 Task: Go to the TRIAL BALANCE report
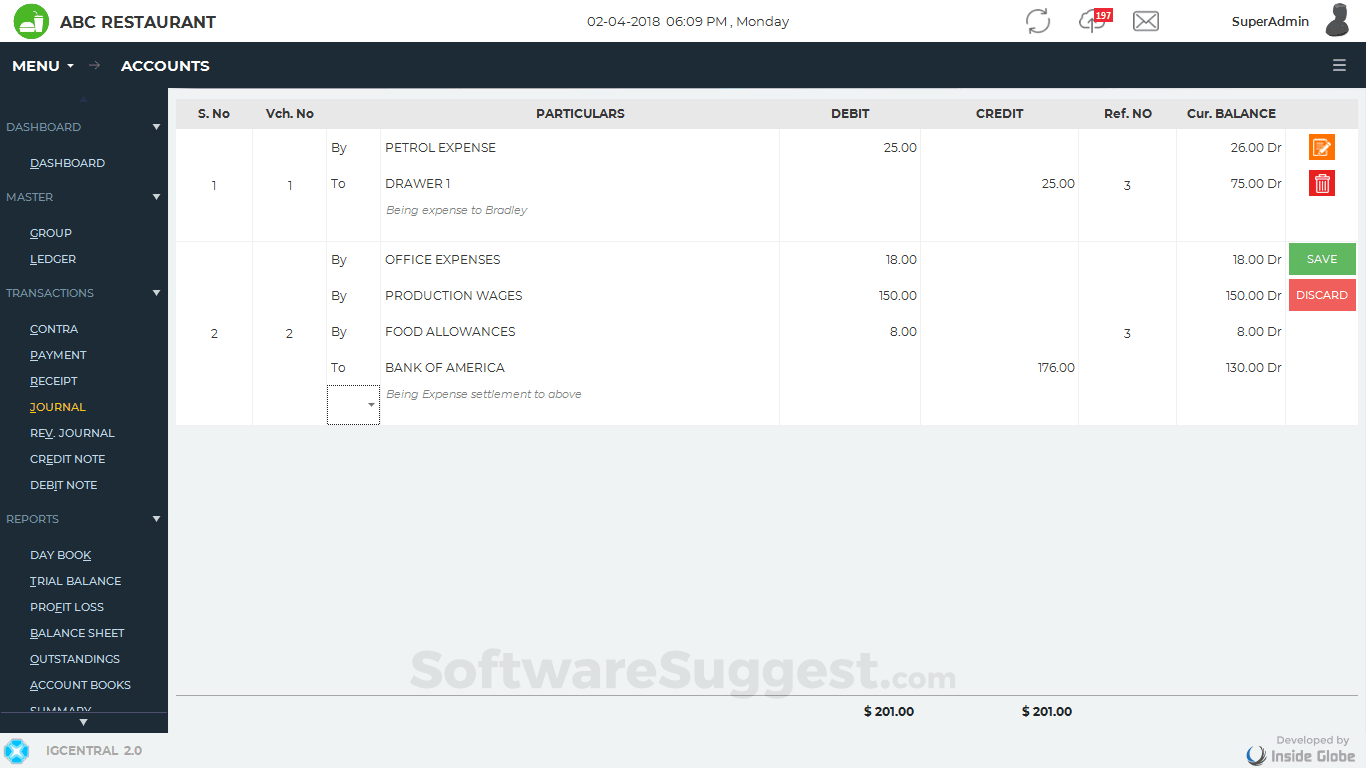point(75,580)
